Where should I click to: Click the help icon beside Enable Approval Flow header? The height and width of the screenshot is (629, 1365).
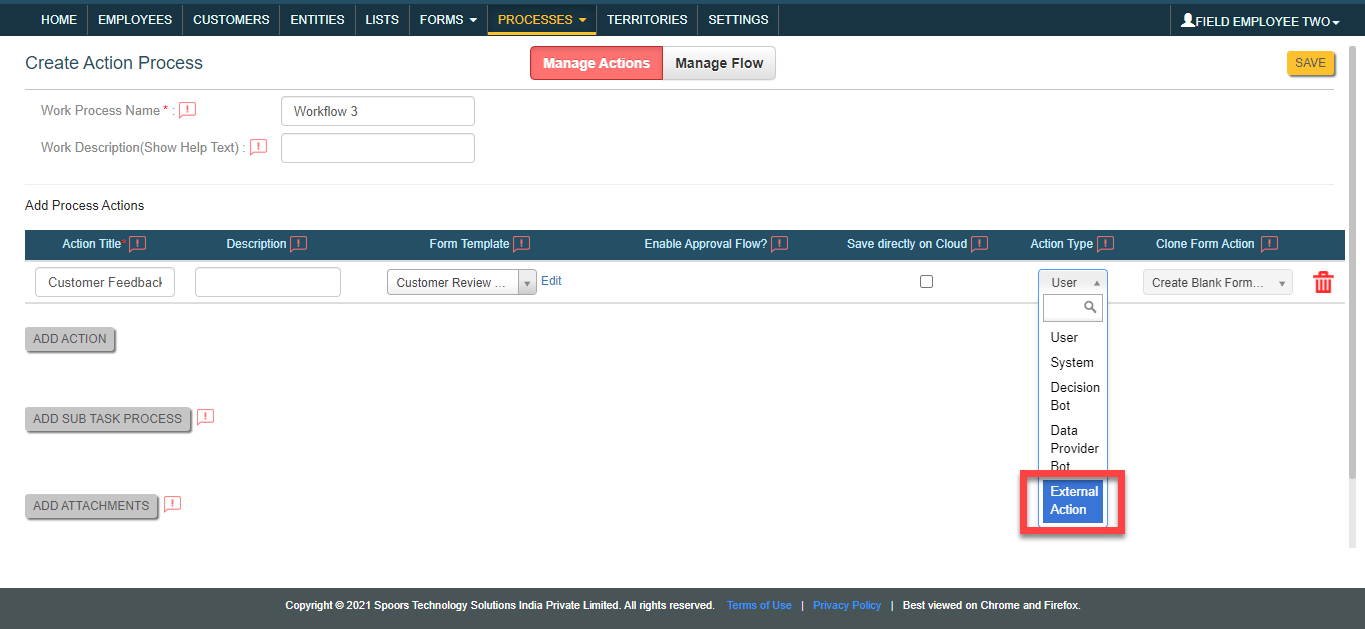(779, 243)
